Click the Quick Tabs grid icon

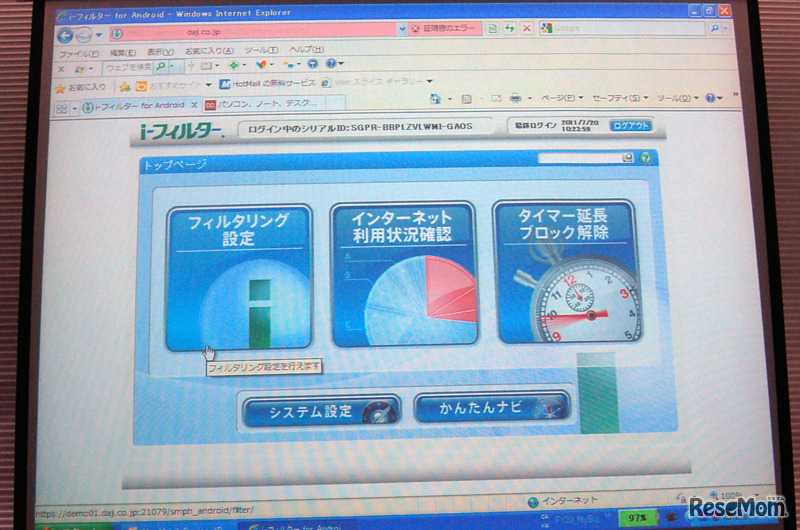click(62, 109)
